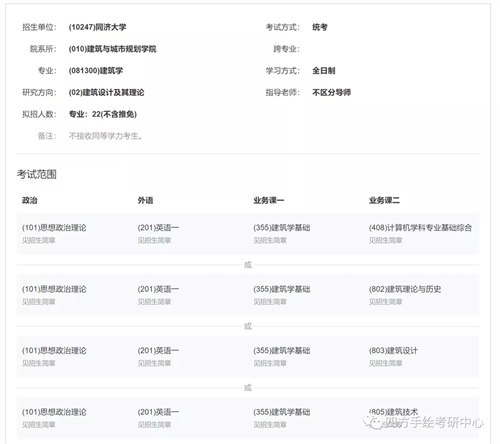
Task: Click the 研究方向 label
Action: click(39, 92)
